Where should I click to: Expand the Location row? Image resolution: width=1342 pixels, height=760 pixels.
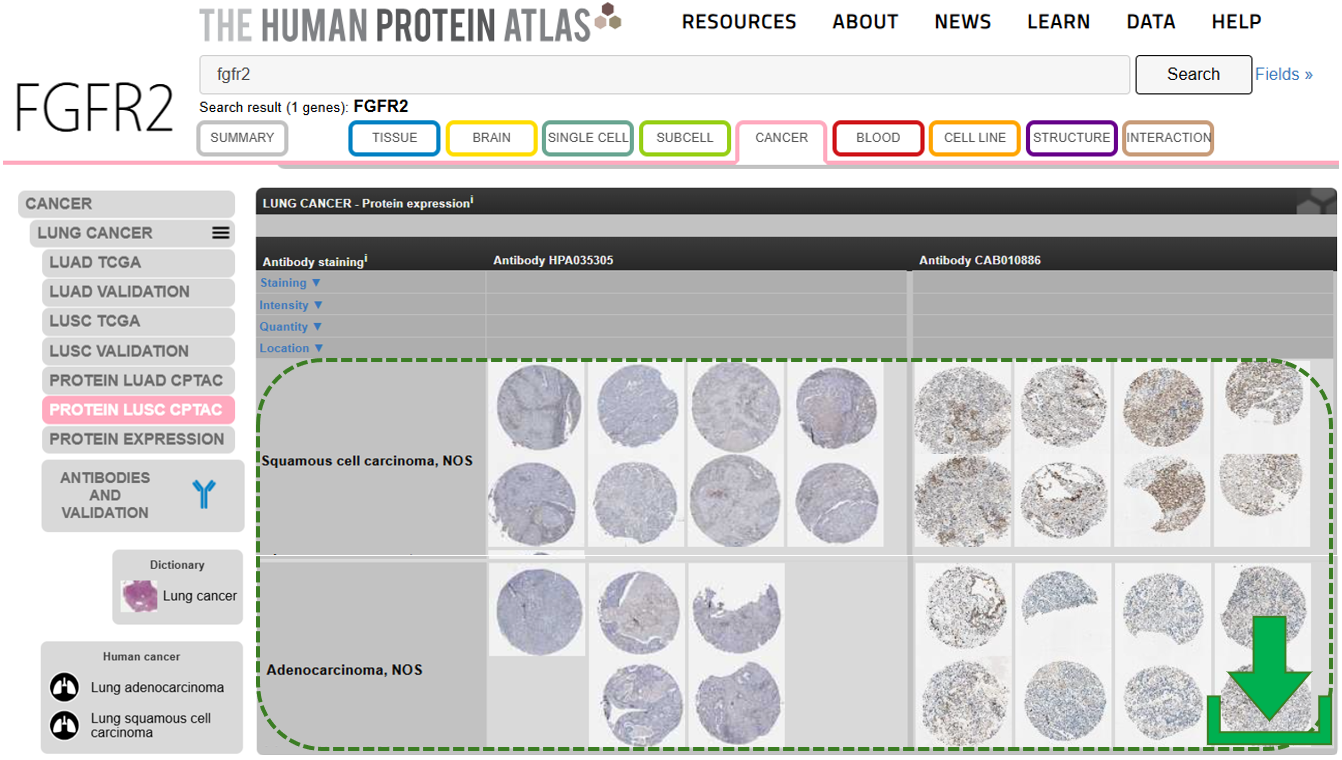(x=291, y=348)
